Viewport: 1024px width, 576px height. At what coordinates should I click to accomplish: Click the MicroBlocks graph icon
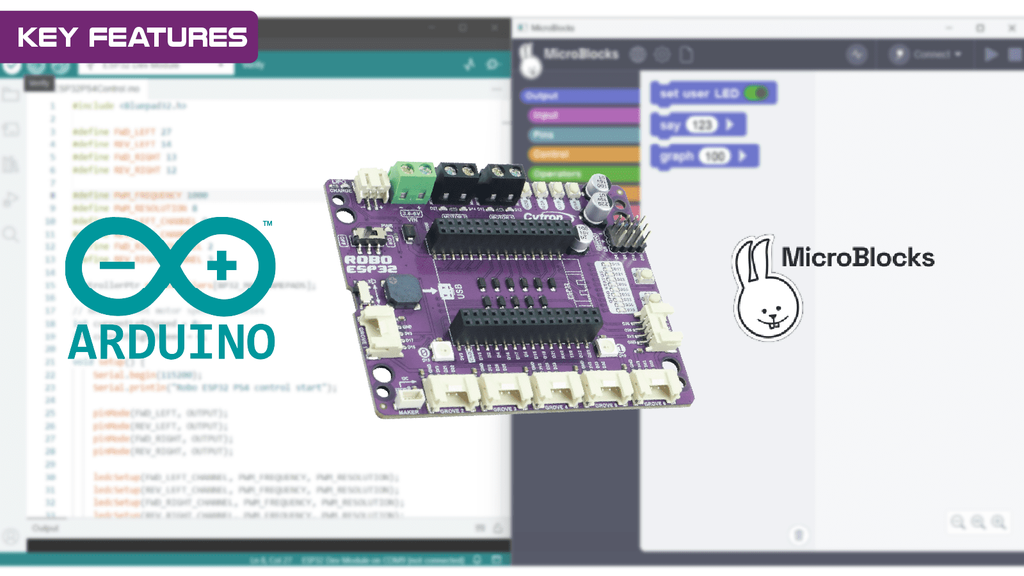tap(857, 54)
